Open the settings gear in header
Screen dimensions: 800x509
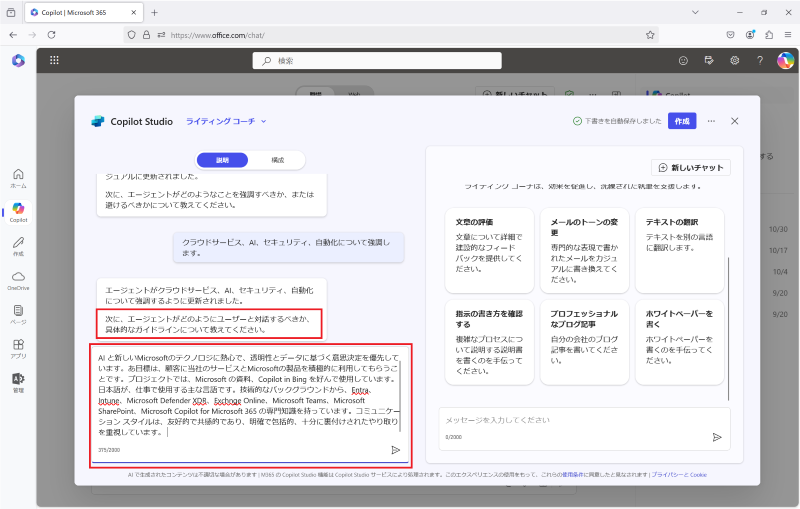click(x=734, y=61)
